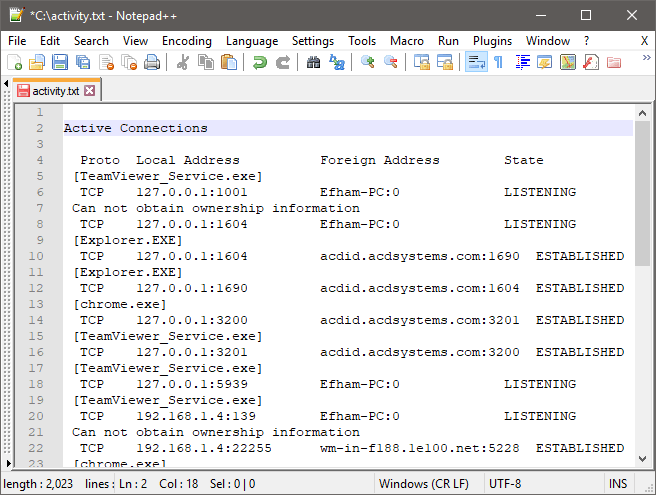Click the vertical scrollbar down arrow
Viewport: 656px width, 495px height.
tap(642, 459)
